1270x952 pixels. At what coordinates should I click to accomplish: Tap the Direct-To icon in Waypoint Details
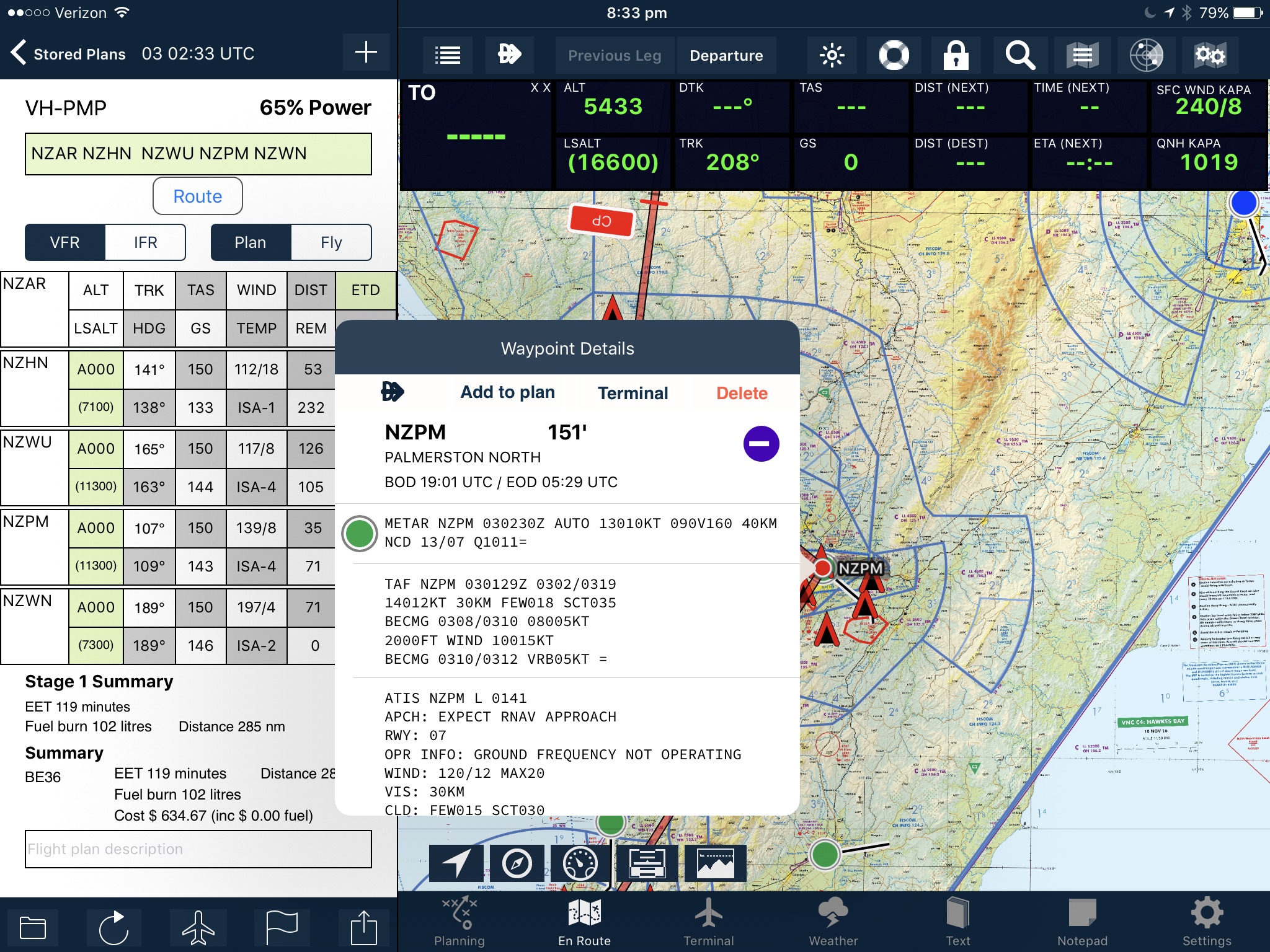392,392
